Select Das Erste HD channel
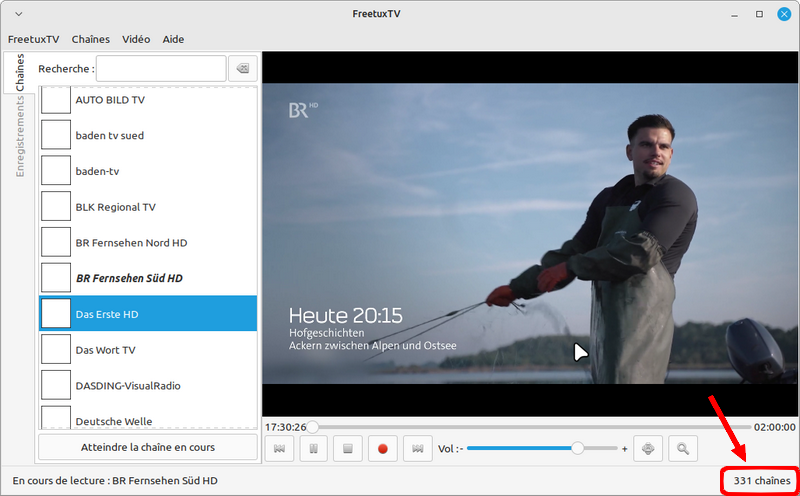The height and width of the screenshot is (496, 800). (x=148, y=314)
